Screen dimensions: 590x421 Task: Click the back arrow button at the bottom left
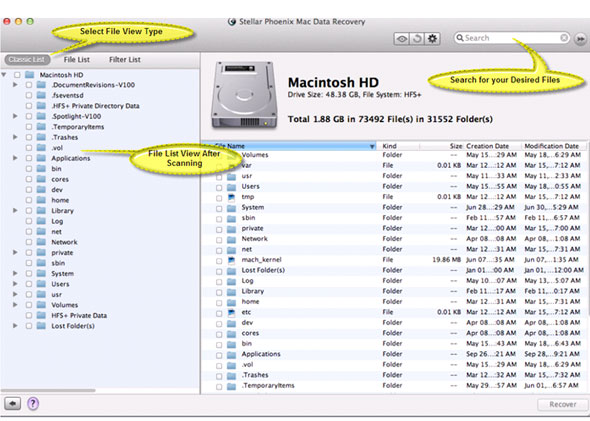12,404
